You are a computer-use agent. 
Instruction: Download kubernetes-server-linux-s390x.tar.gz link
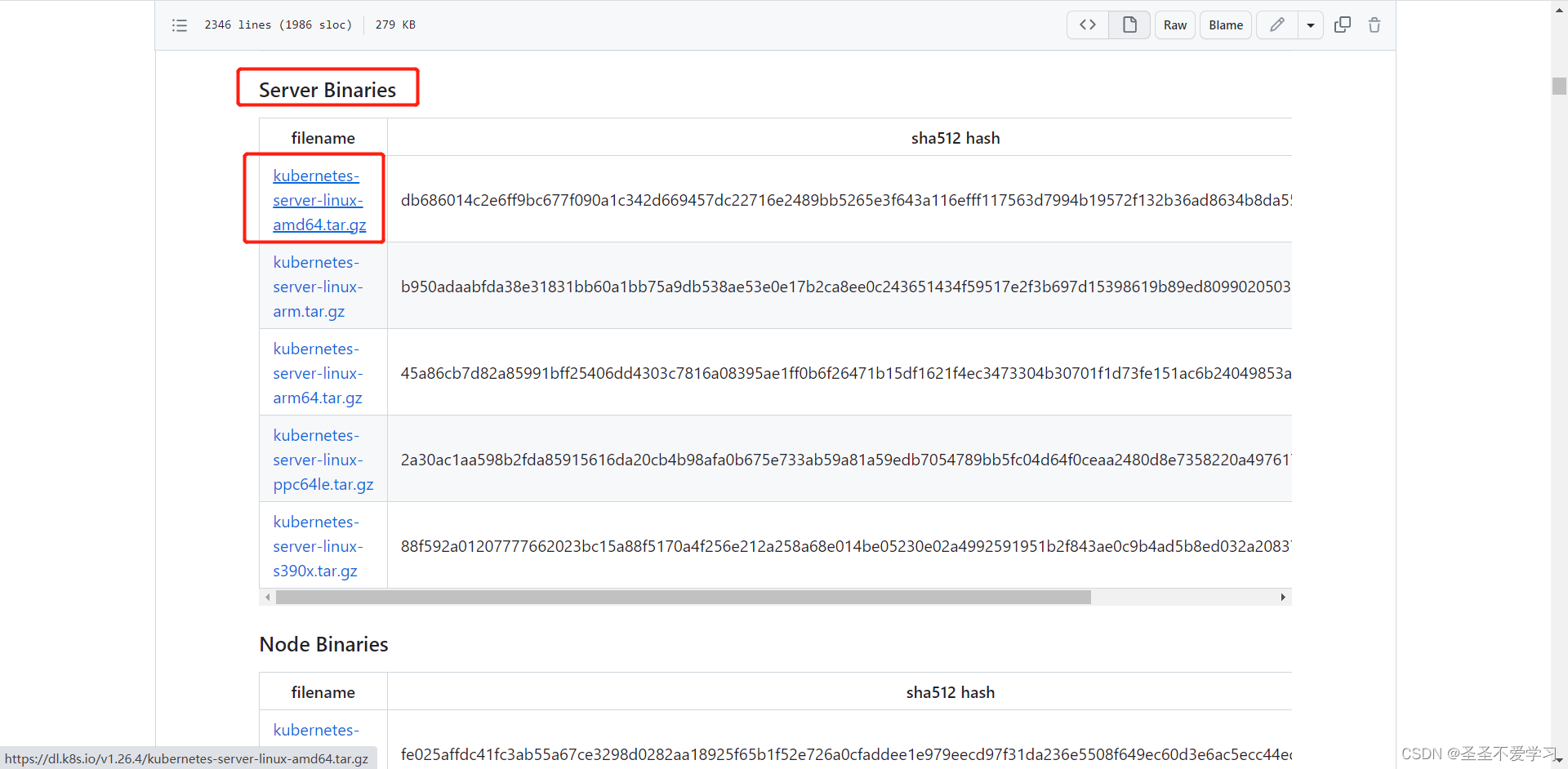point(318,546)
